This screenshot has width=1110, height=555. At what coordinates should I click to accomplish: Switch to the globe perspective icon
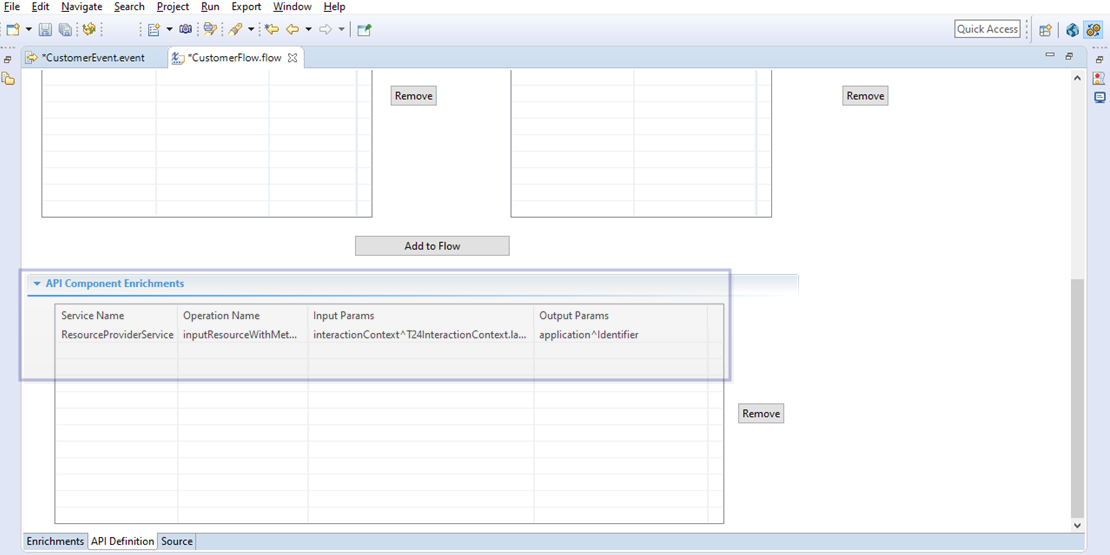(1072, 30)
